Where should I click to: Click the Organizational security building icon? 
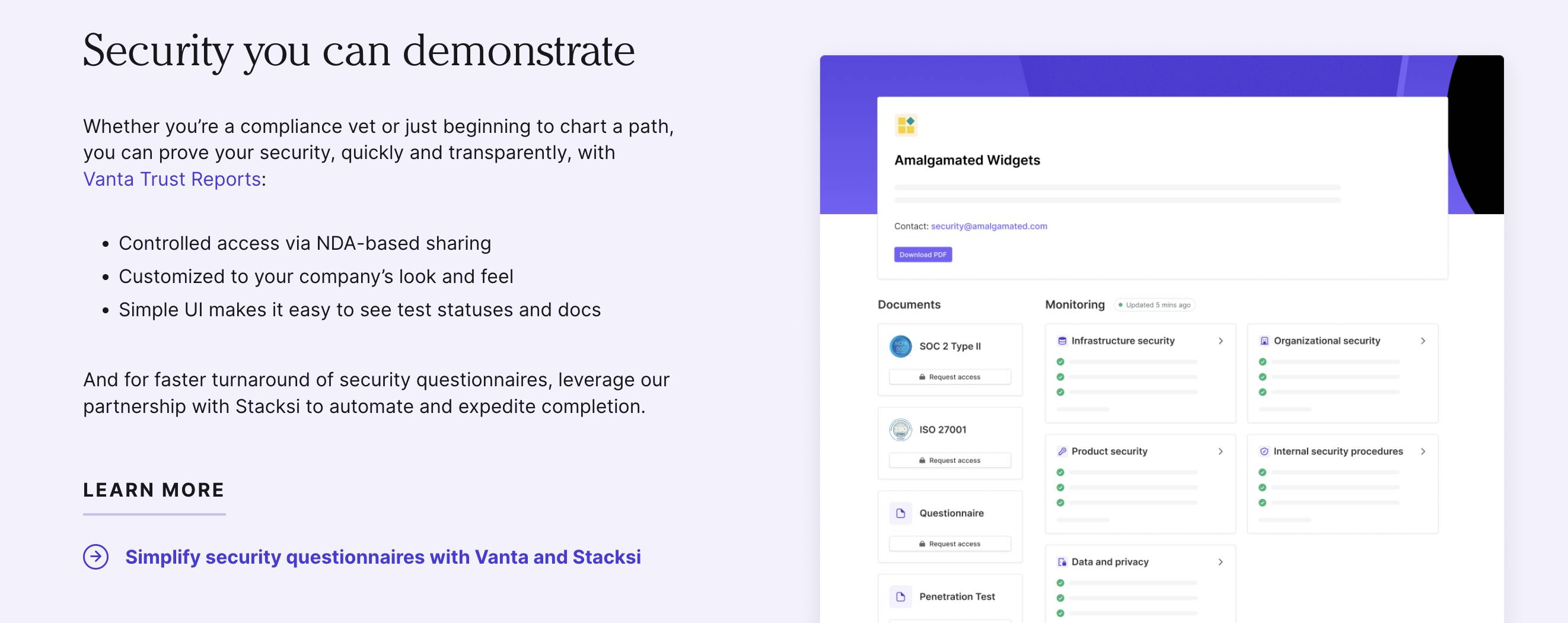point(1264,341)
